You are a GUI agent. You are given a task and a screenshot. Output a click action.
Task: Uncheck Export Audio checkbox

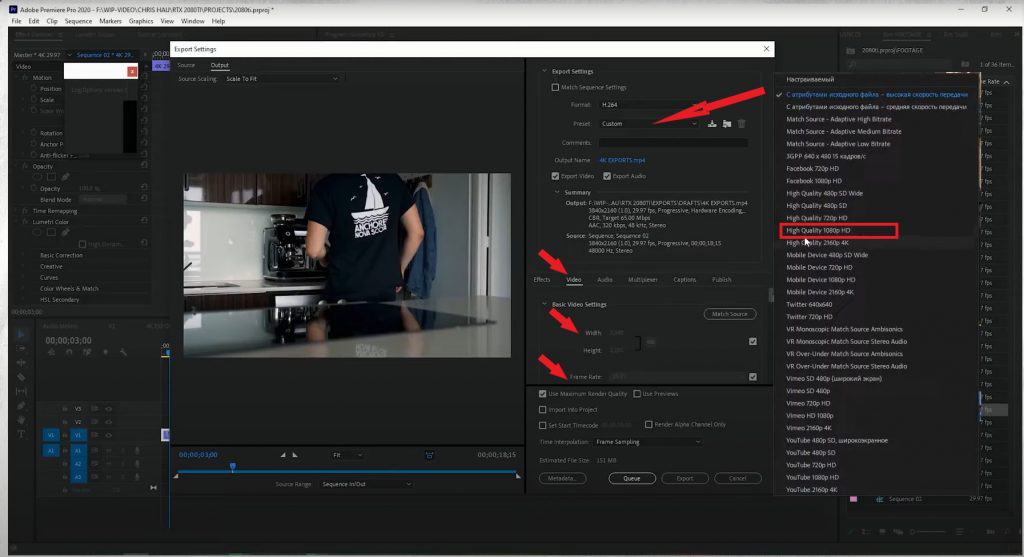(607, 176)
